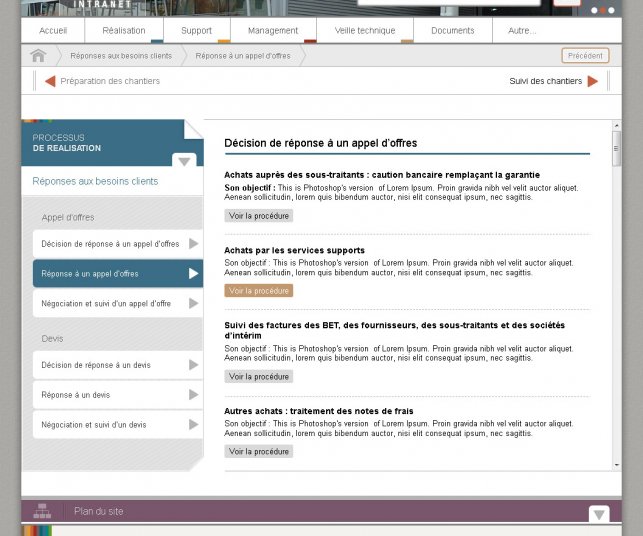Click the Précédent button
Image resolution: width=643 pixels, height=536 pixels.
point(585,56)
